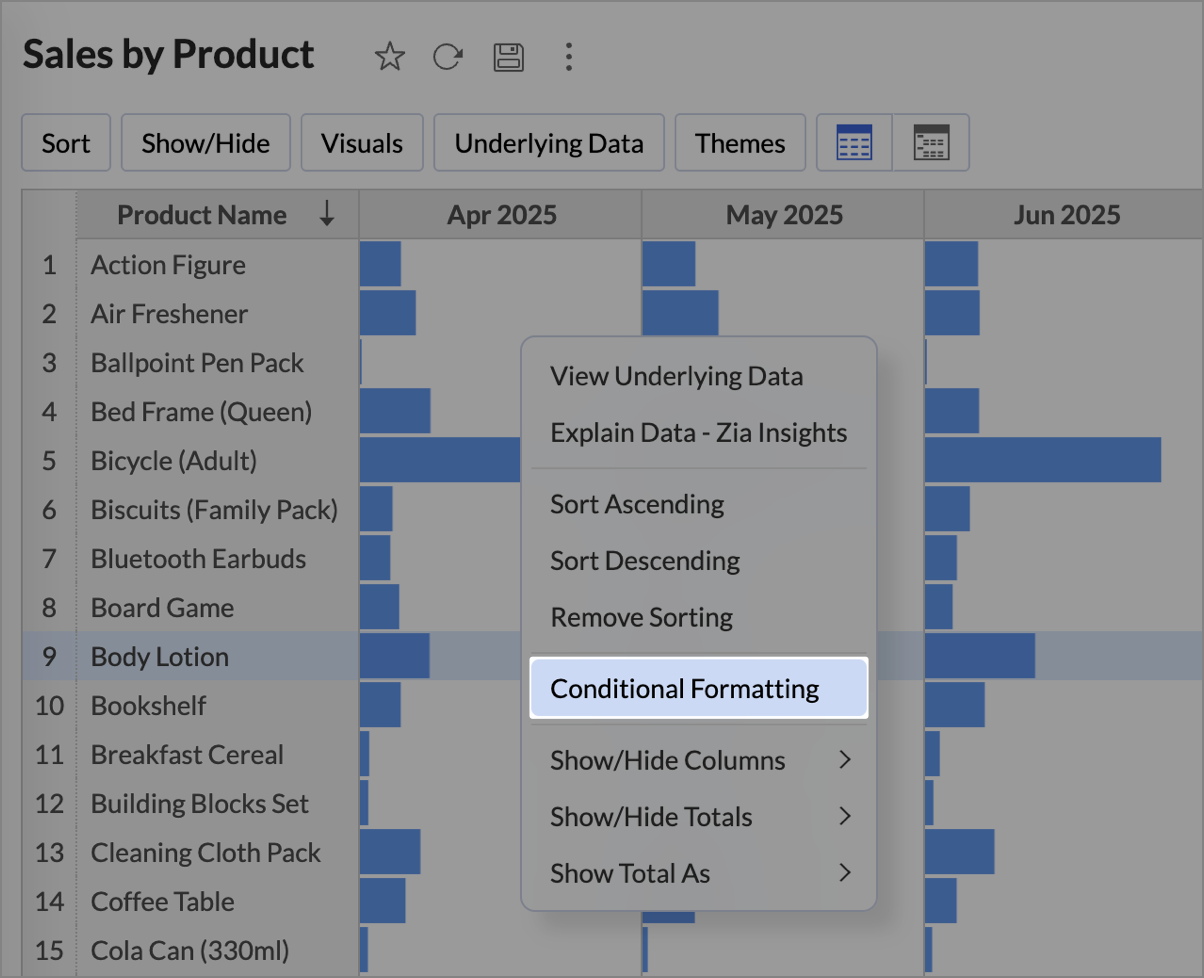Open the Themes button

click(x=740, y=143)
